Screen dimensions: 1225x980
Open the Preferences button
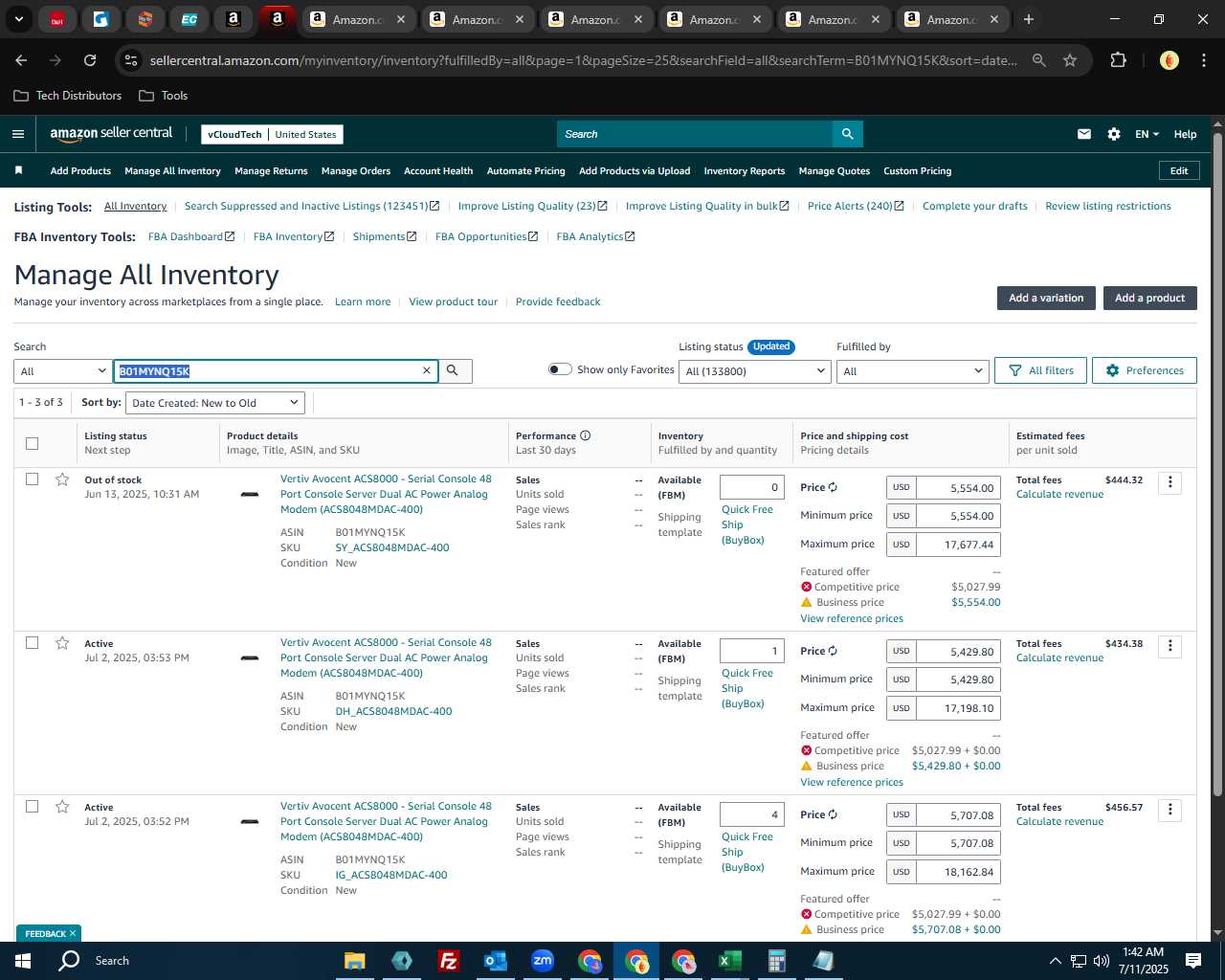(x=1145, y=370)
